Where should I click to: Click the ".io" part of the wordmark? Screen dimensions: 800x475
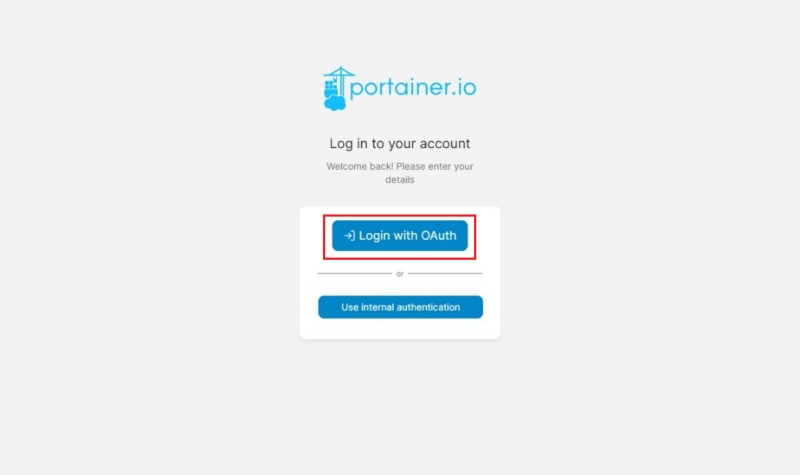pos(464,87)
